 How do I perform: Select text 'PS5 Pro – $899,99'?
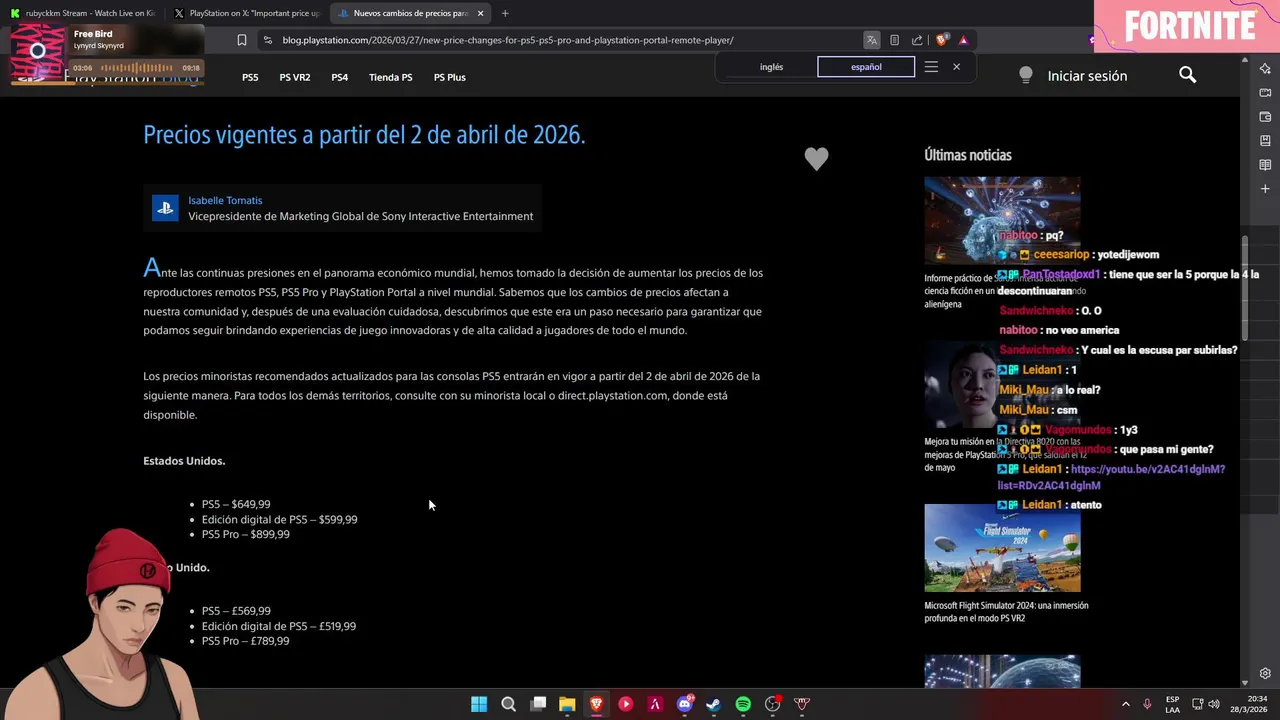246,534
